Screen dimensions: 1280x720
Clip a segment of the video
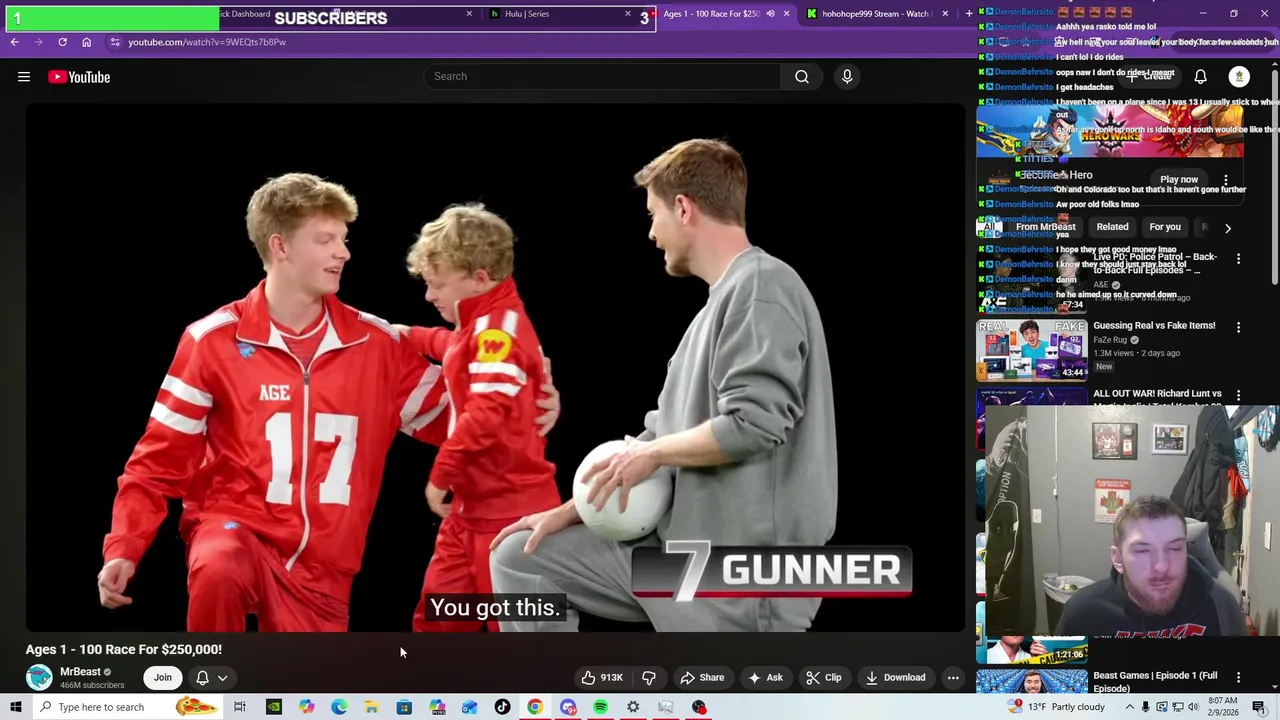pos(824,678)
